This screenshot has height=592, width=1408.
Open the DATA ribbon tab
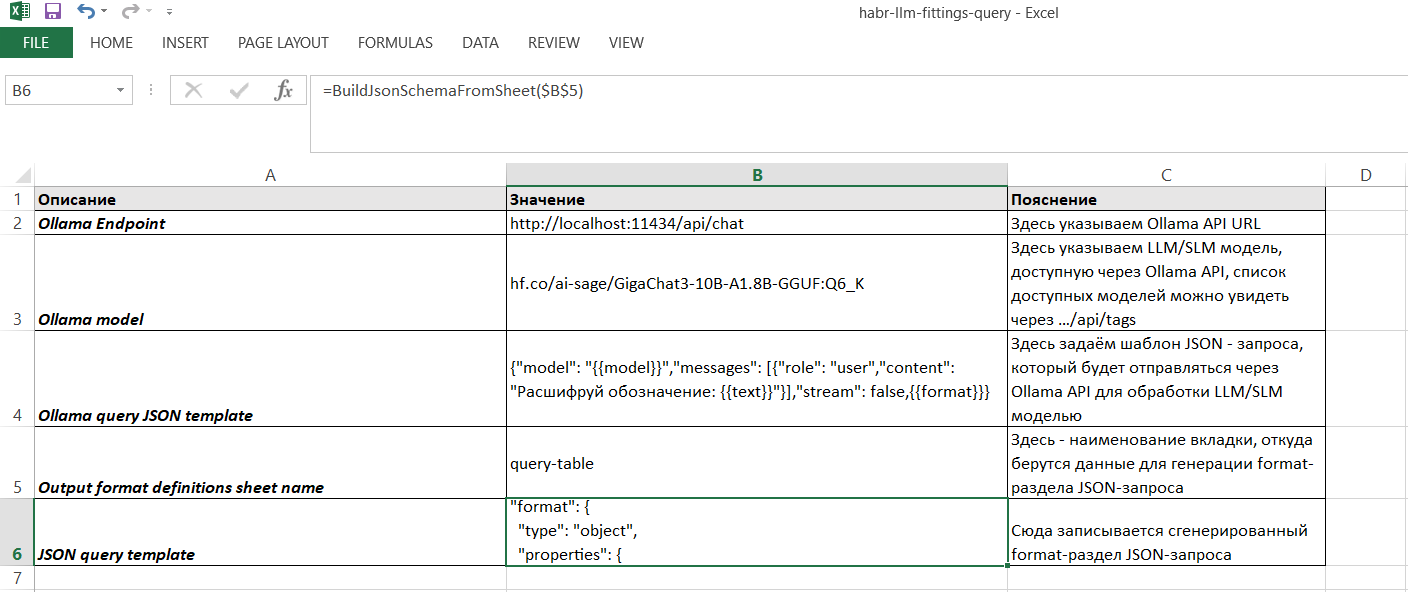tap(480, 43)
